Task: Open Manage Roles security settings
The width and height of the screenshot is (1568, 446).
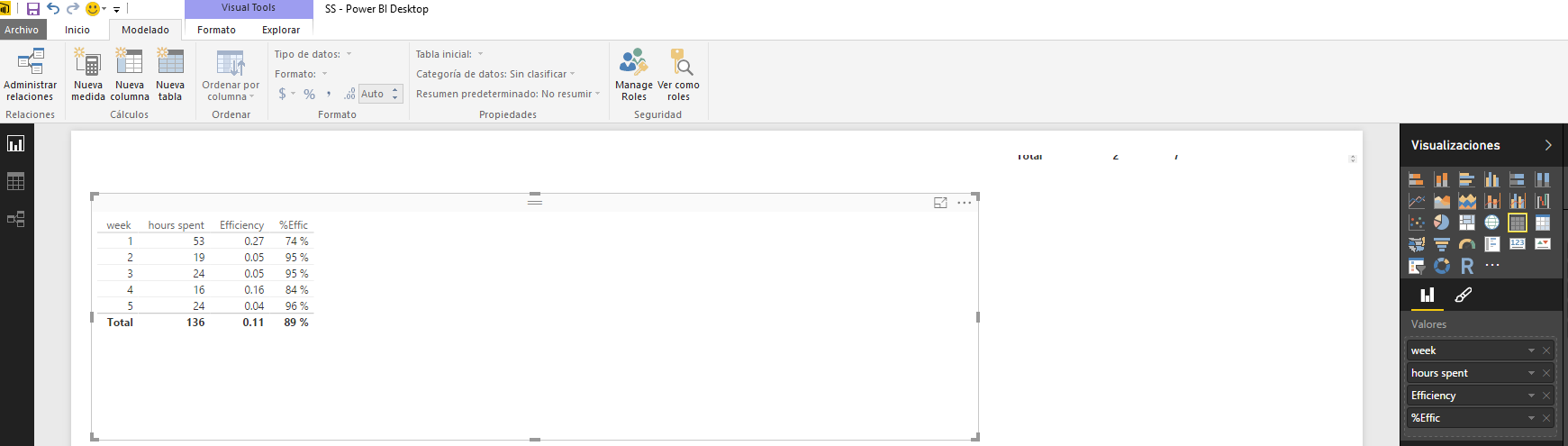Action: [x=634, y=74]
